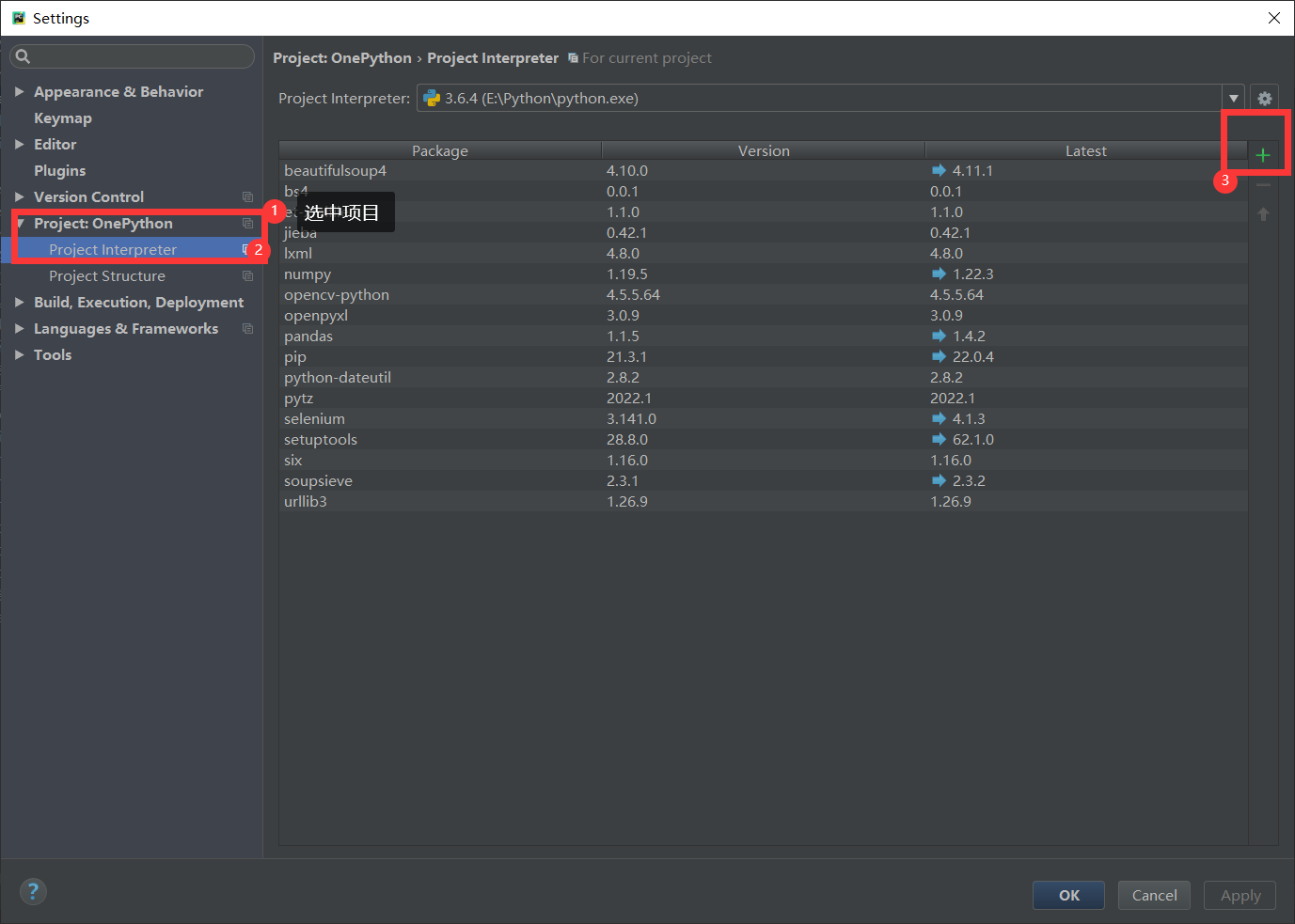Expand the Tools section
Viewport: 1295px width, 924px height.
[19, 354]
